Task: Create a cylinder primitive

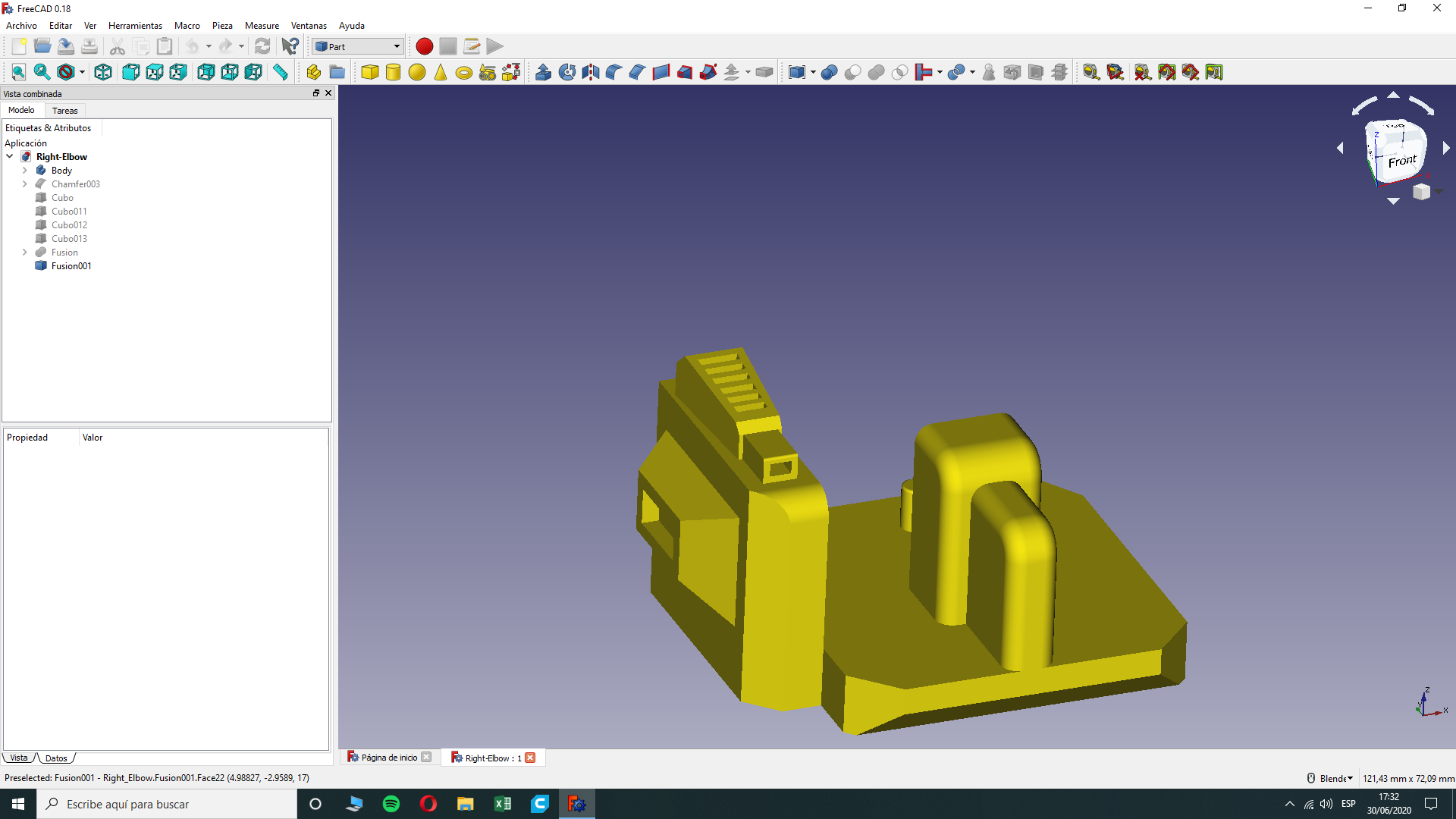Action: coord(393,72)
